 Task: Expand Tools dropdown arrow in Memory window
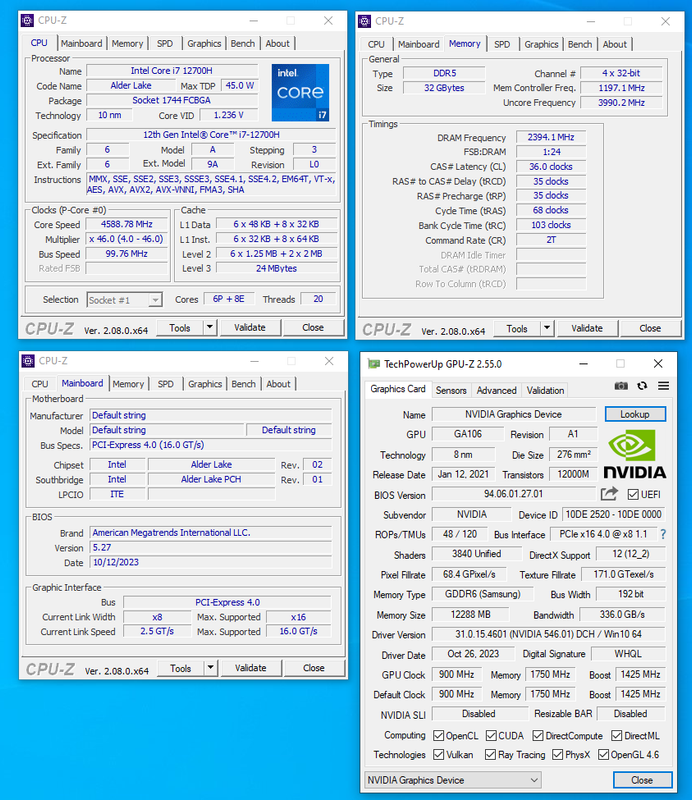547,328
